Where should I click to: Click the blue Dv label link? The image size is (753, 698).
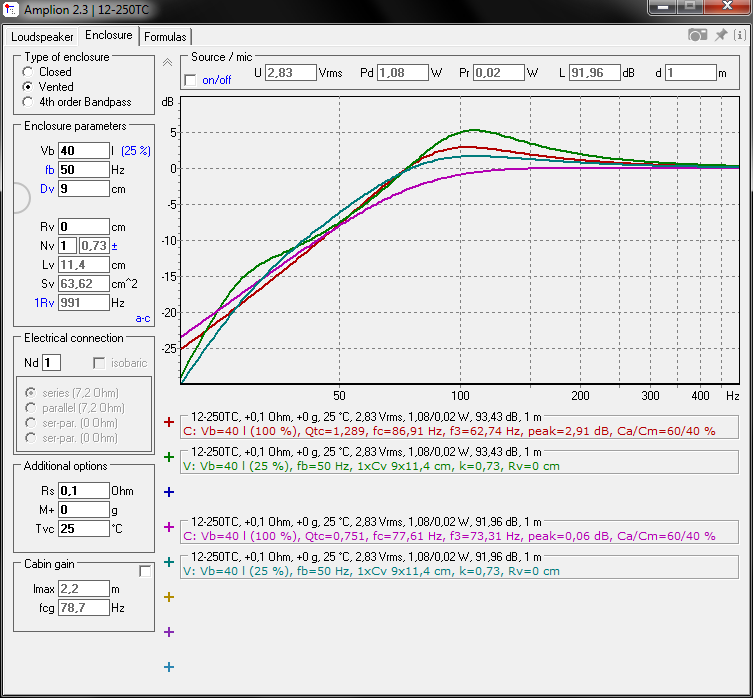point(47,189)
